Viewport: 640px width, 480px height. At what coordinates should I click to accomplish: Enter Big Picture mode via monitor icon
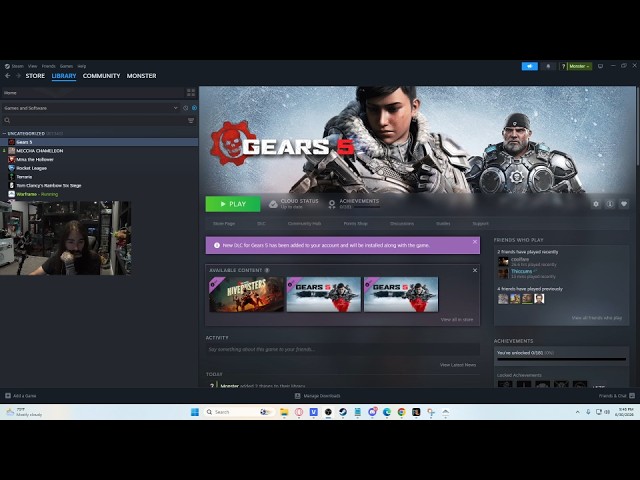click(x=600, y=66)
